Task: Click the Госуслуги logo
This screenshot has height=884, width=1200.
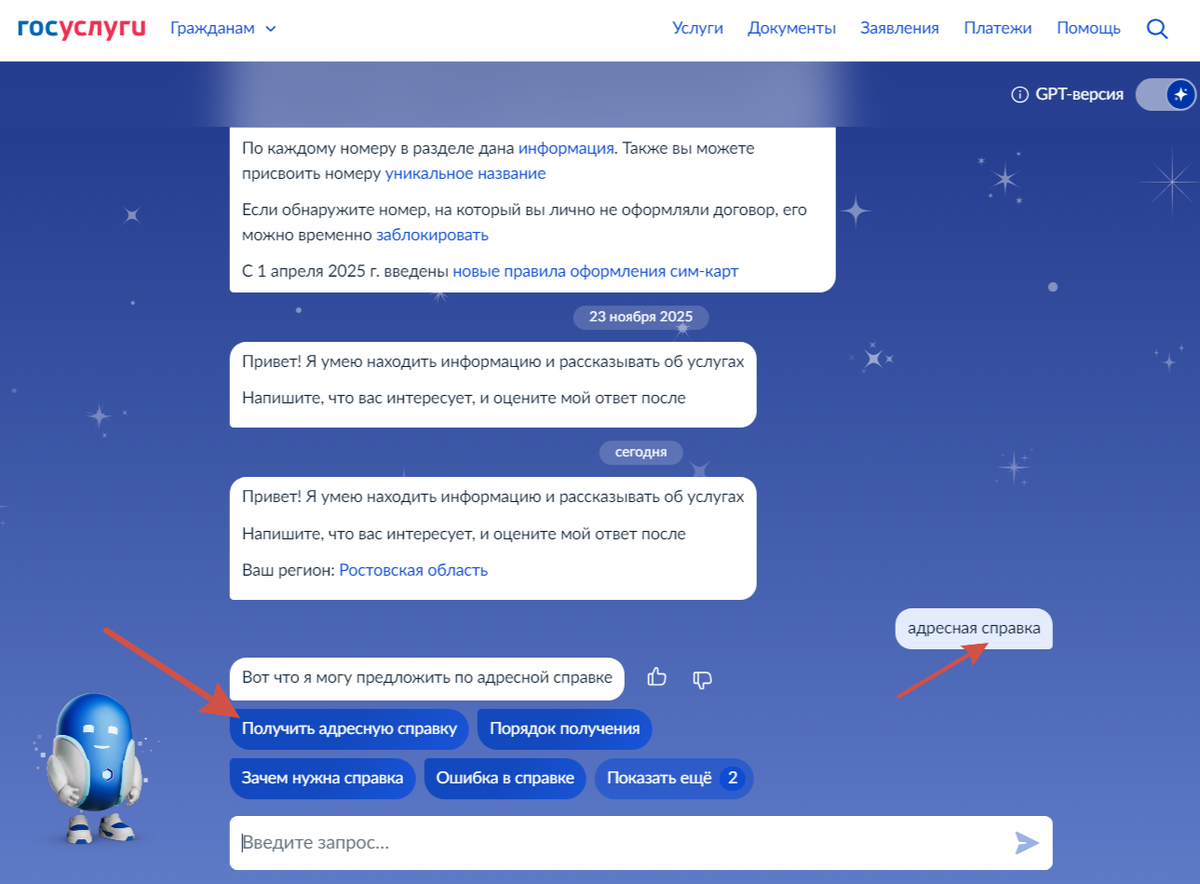Action: pos(81,29)
